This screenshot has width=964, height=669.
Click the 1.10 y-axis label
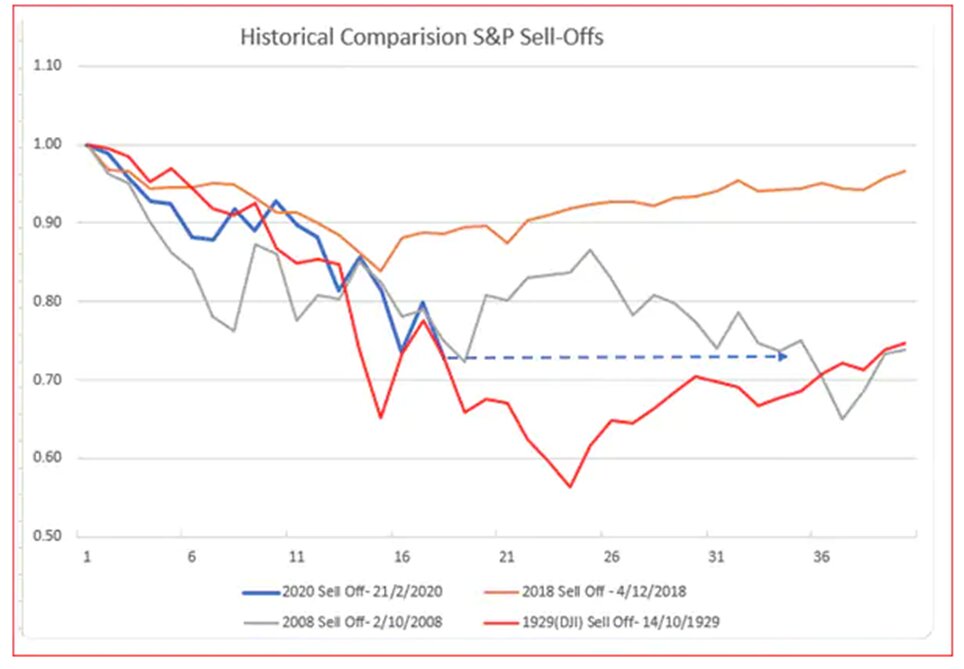47,66
